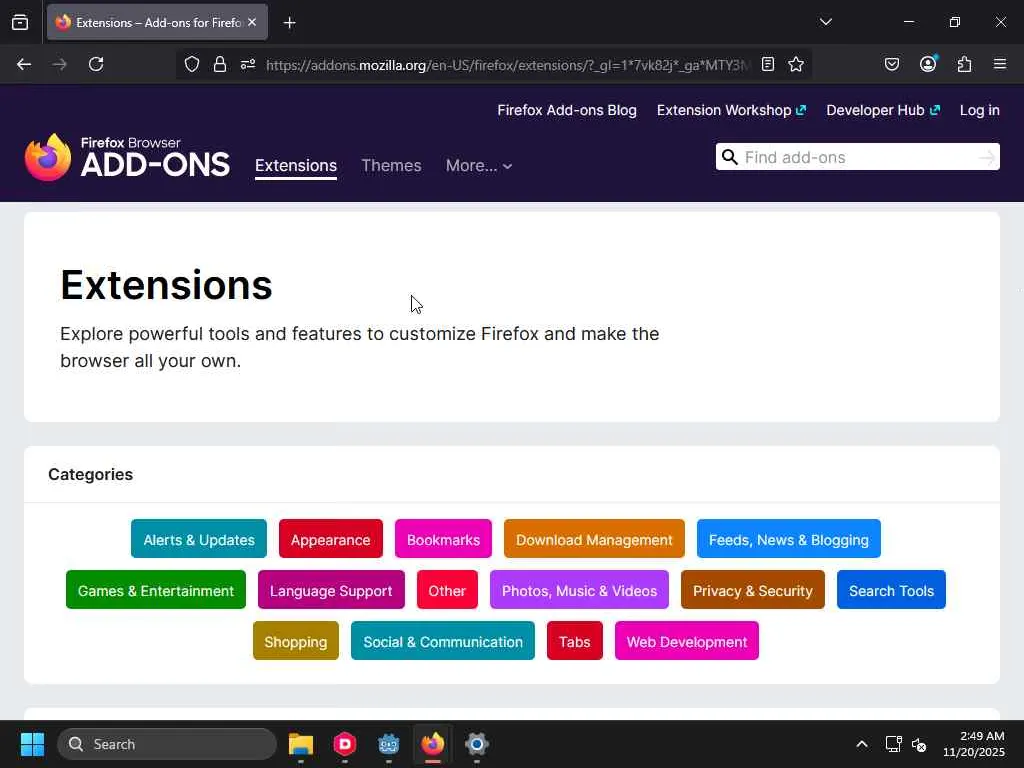1024x768 pixels.
Task: Open the Settings gear taskbar icon
Action: [x=477, y=744]
